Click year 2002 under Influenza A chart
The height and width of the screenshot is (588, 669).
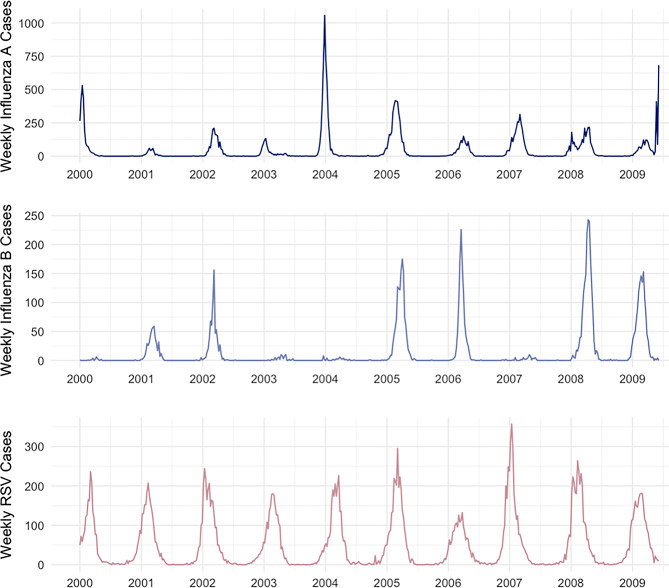[x=203, y=175]
